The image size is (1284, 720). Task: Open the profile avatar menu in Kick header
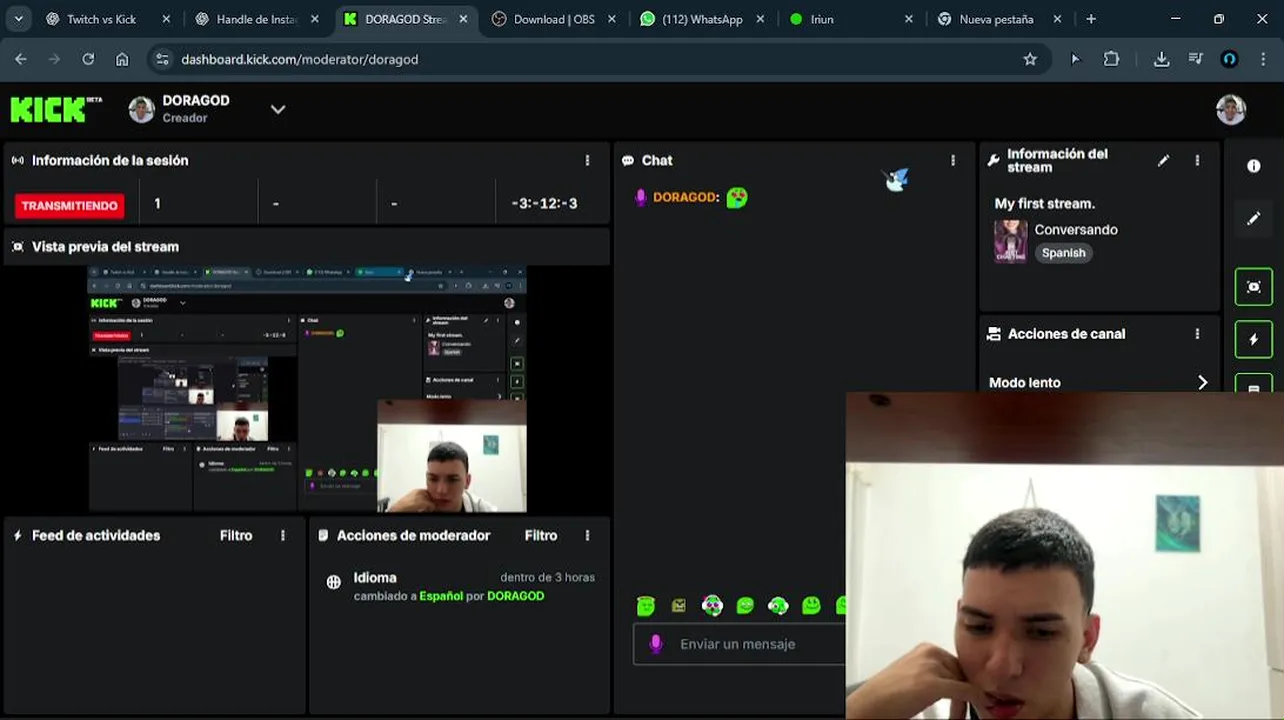1231,109
